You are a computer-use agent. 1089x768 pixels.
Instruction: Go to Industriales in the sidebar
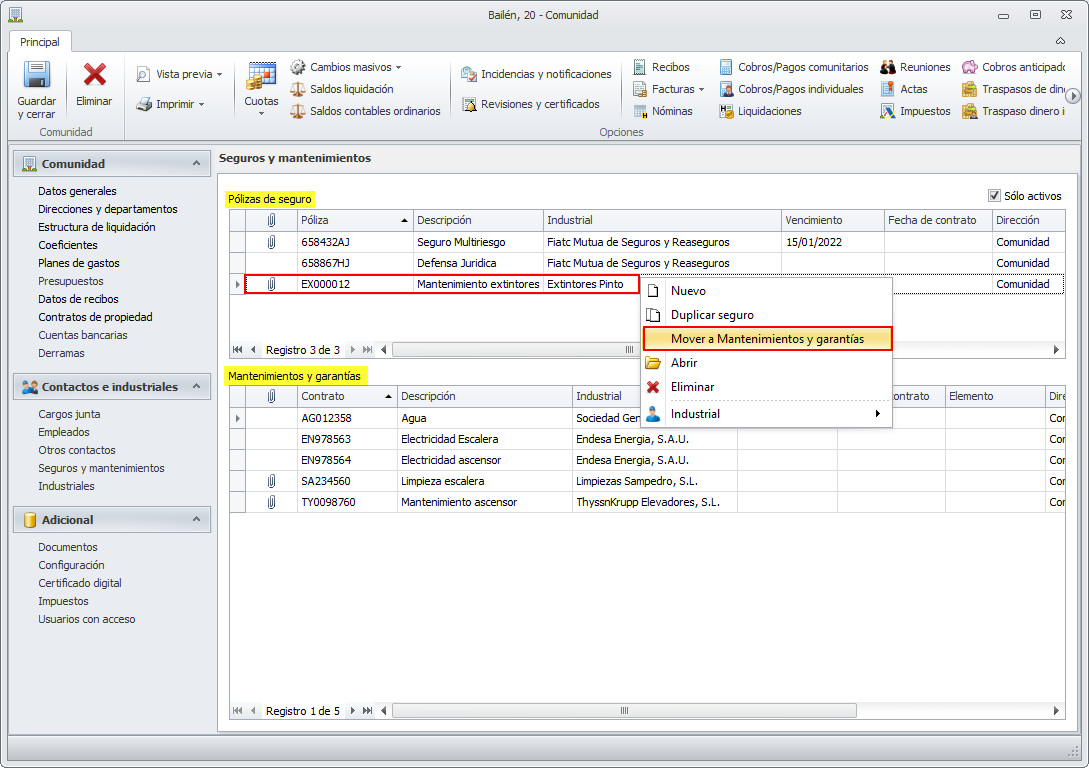click(x=66, y=486)
